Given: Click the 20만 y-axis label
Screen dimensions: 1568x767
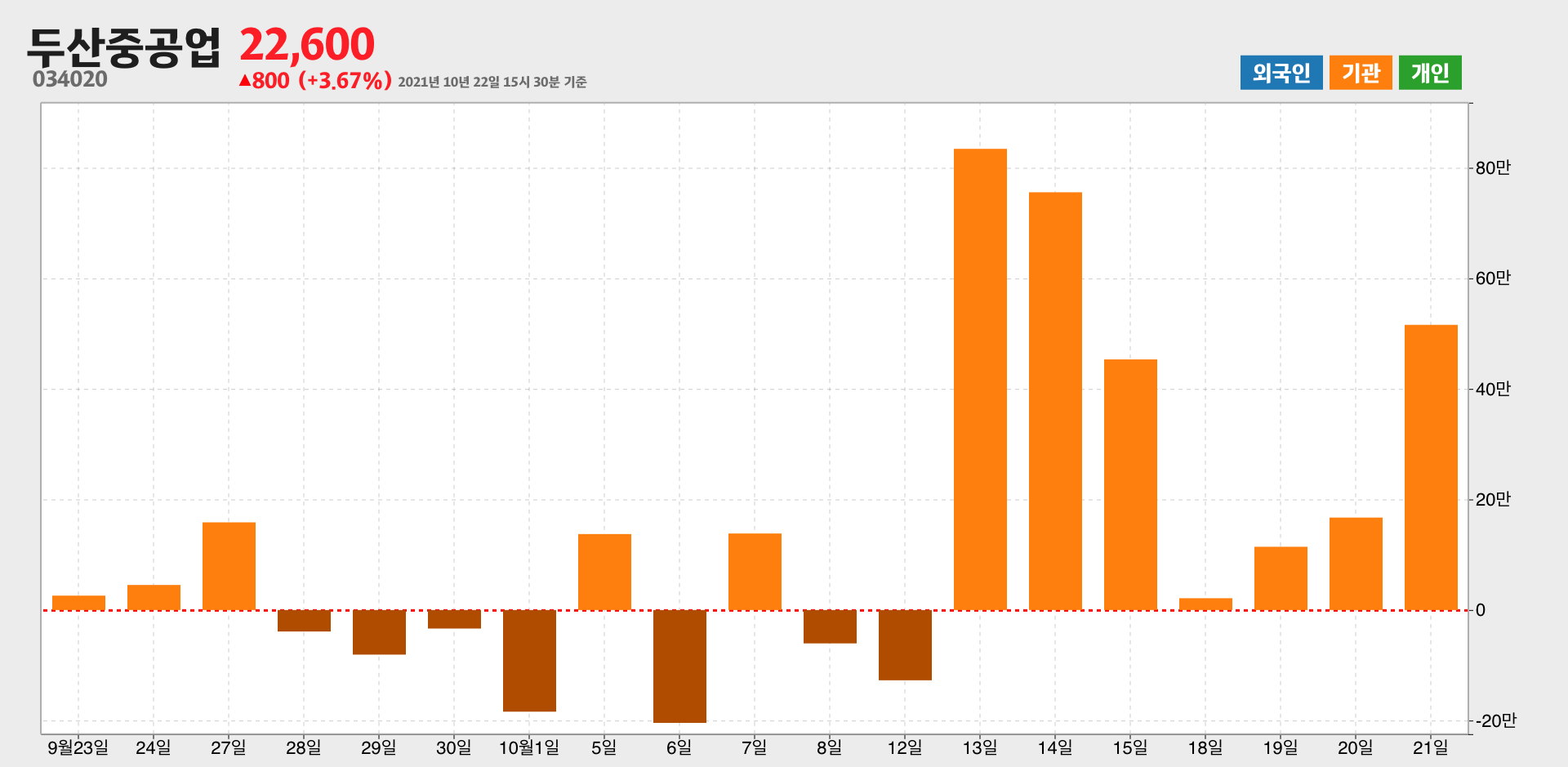Looking at the screenshot, I should coord(1493,500).
